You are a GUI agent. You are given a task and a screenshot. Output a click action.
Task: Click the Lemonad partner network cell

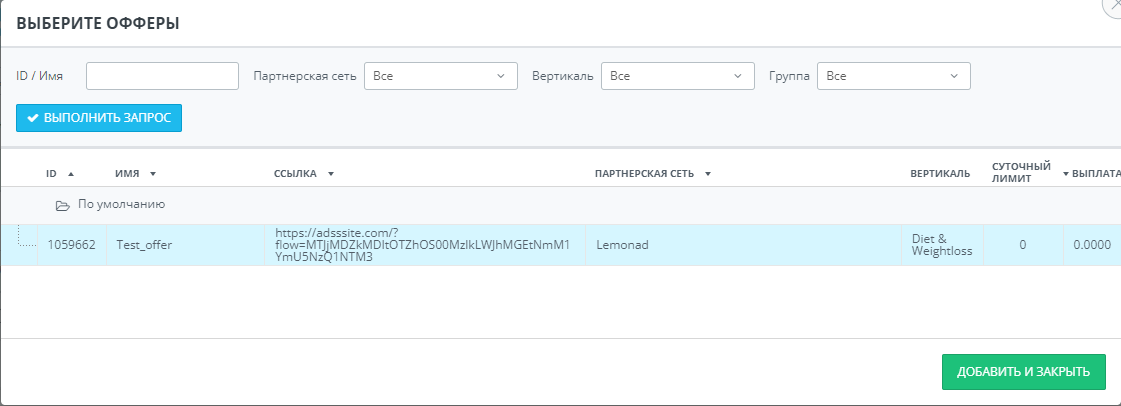coord(623,245)
